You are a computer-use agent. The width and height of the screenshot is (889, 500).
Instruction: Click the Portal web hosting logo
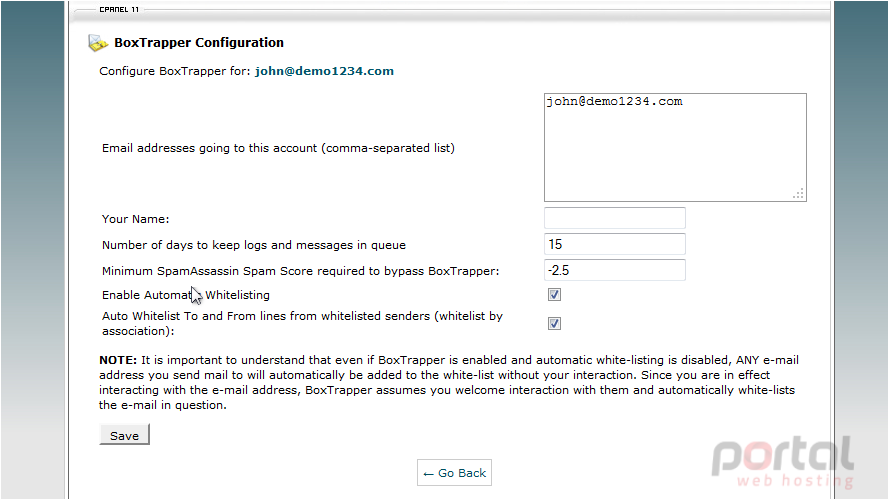783,461
